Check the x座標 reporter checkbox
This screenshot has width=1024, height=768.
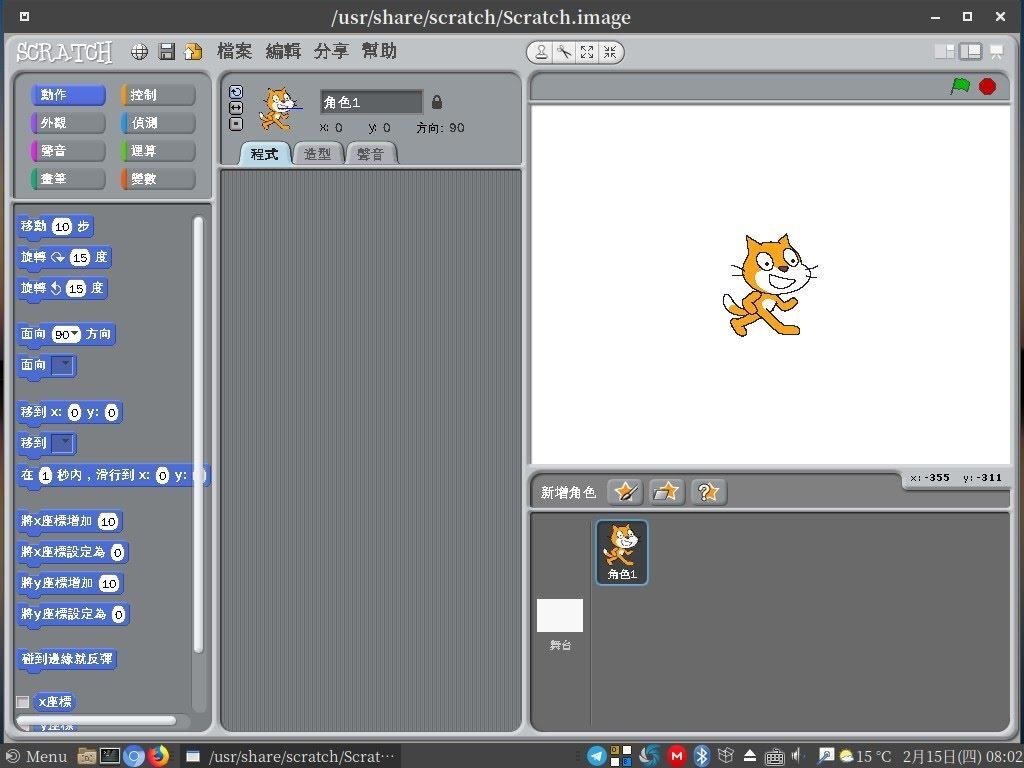pos(23,702)
